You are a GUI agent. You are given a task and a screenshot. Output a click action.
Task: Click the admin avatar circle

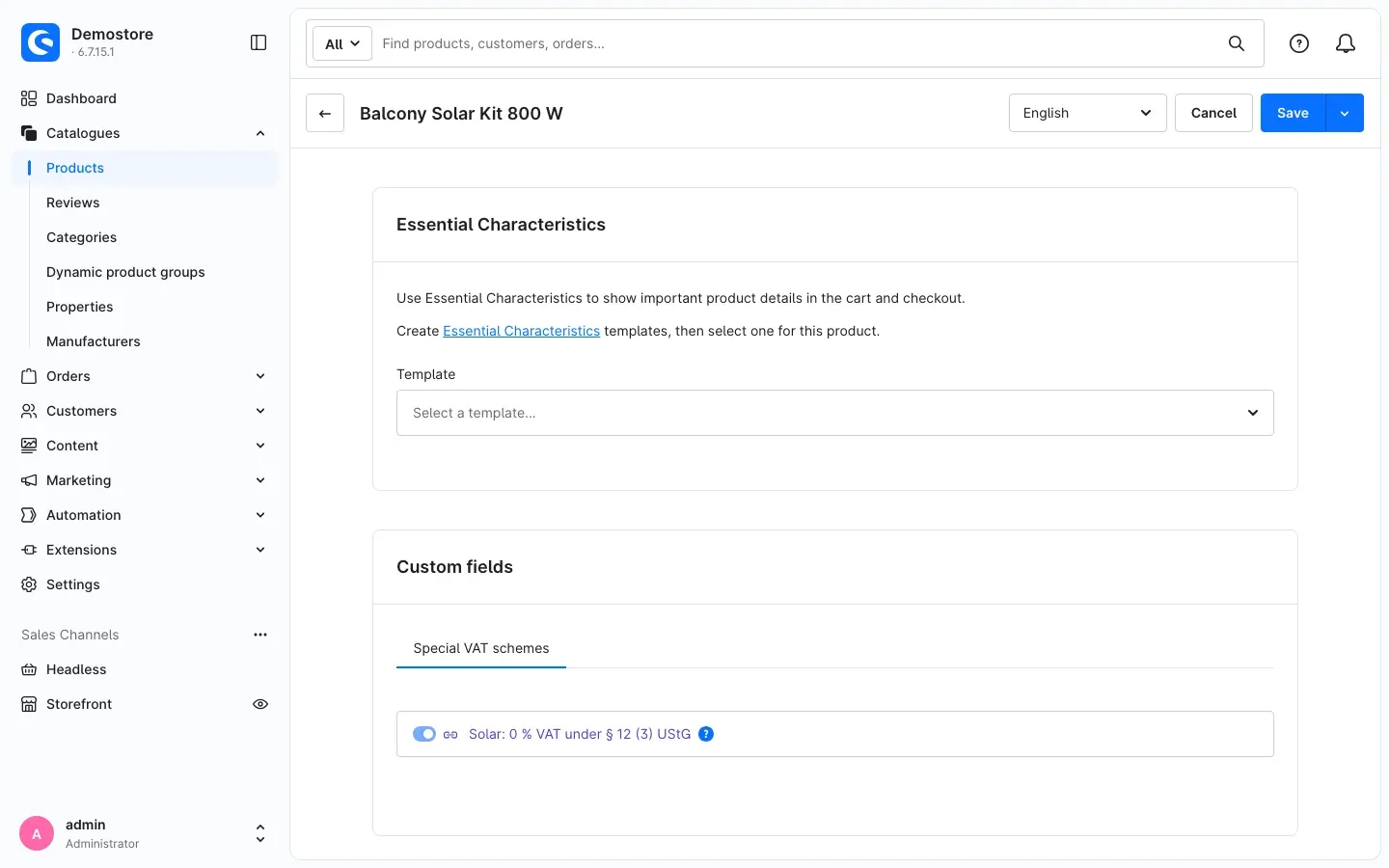[37, 833]
